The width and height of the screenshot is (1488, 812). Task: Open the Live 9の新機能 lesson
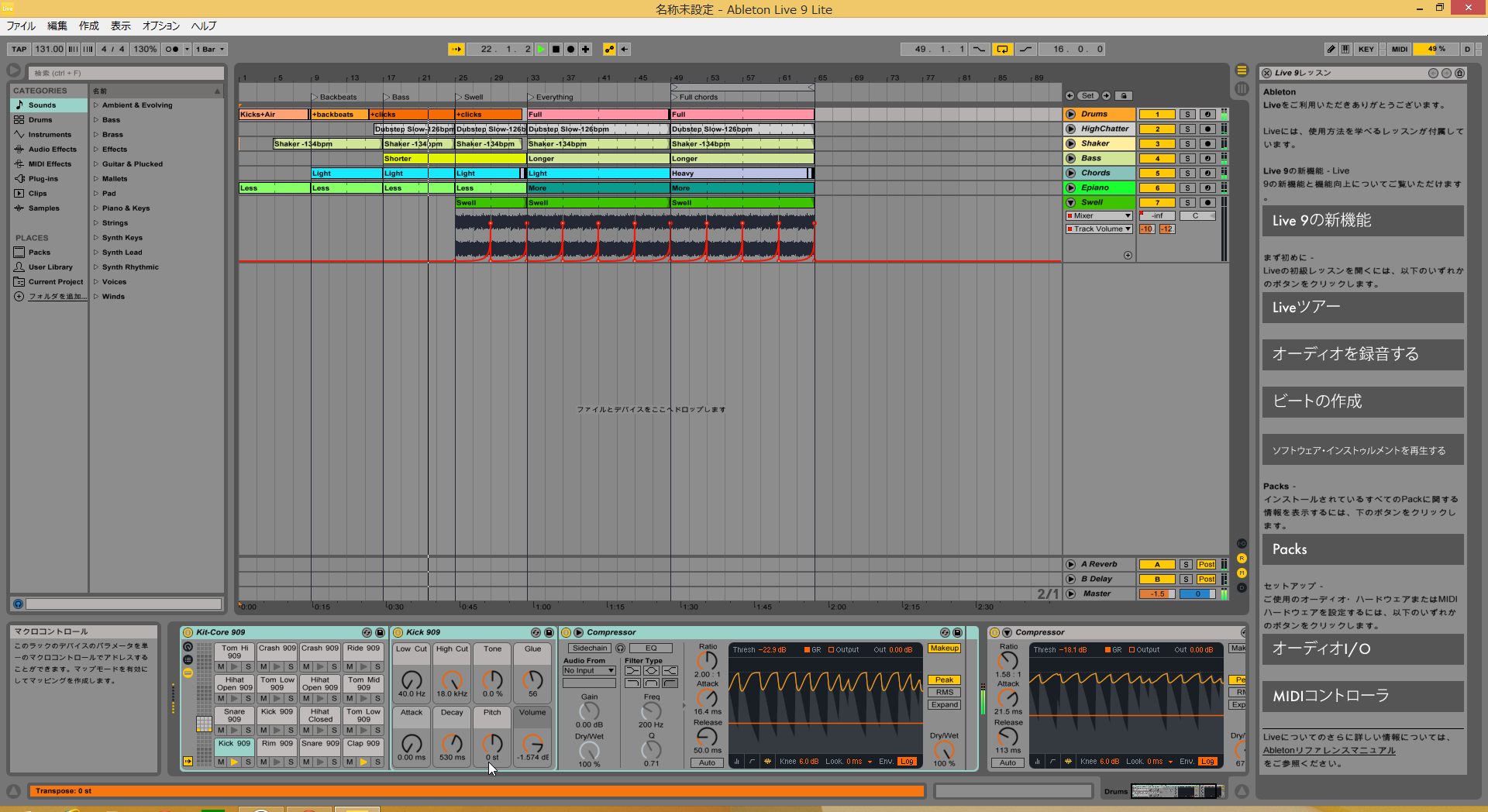click(1362, 221)
